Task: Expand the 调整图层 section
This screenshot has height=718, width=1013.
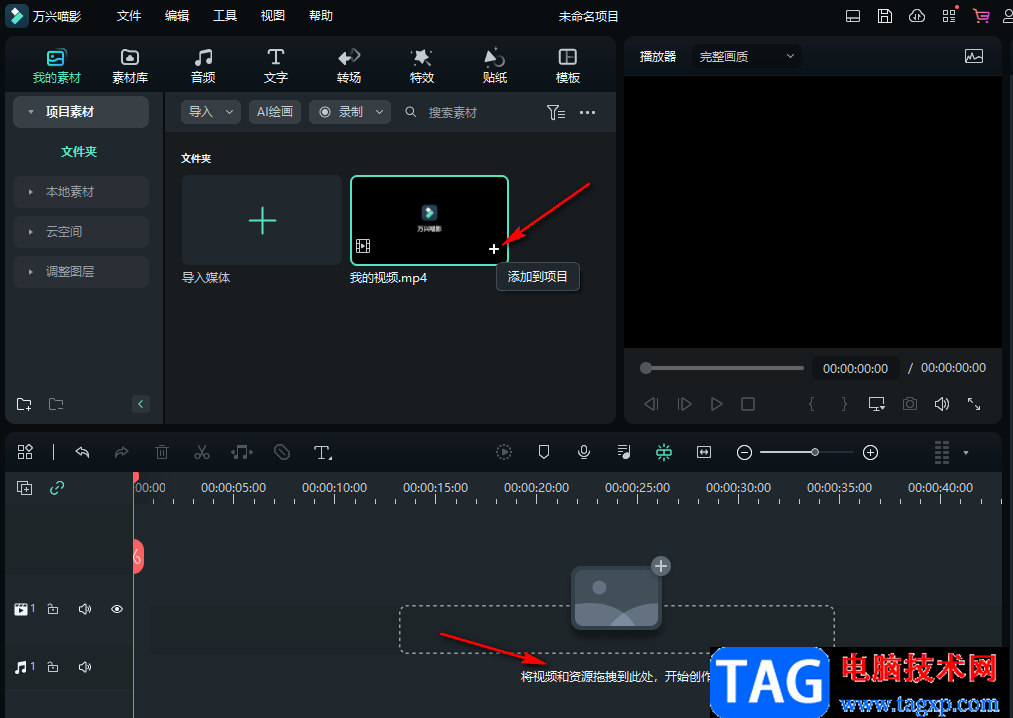Action: click(x=30, y=271)
